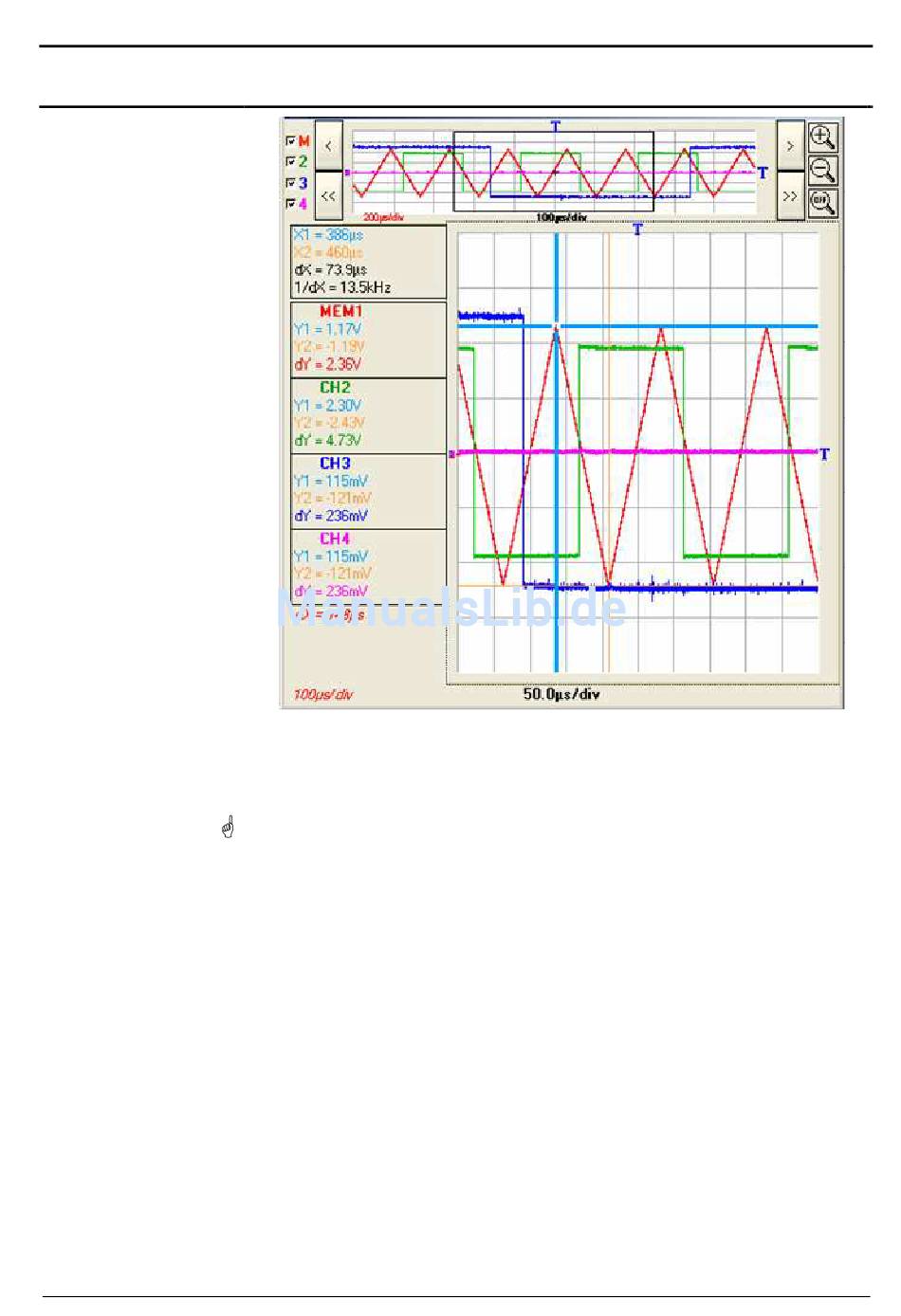Image resolution: width=901 pixels, height=1316 pixels.
Task: Click the blue Y1 horizontal cursor line
Action: point(637,326)
